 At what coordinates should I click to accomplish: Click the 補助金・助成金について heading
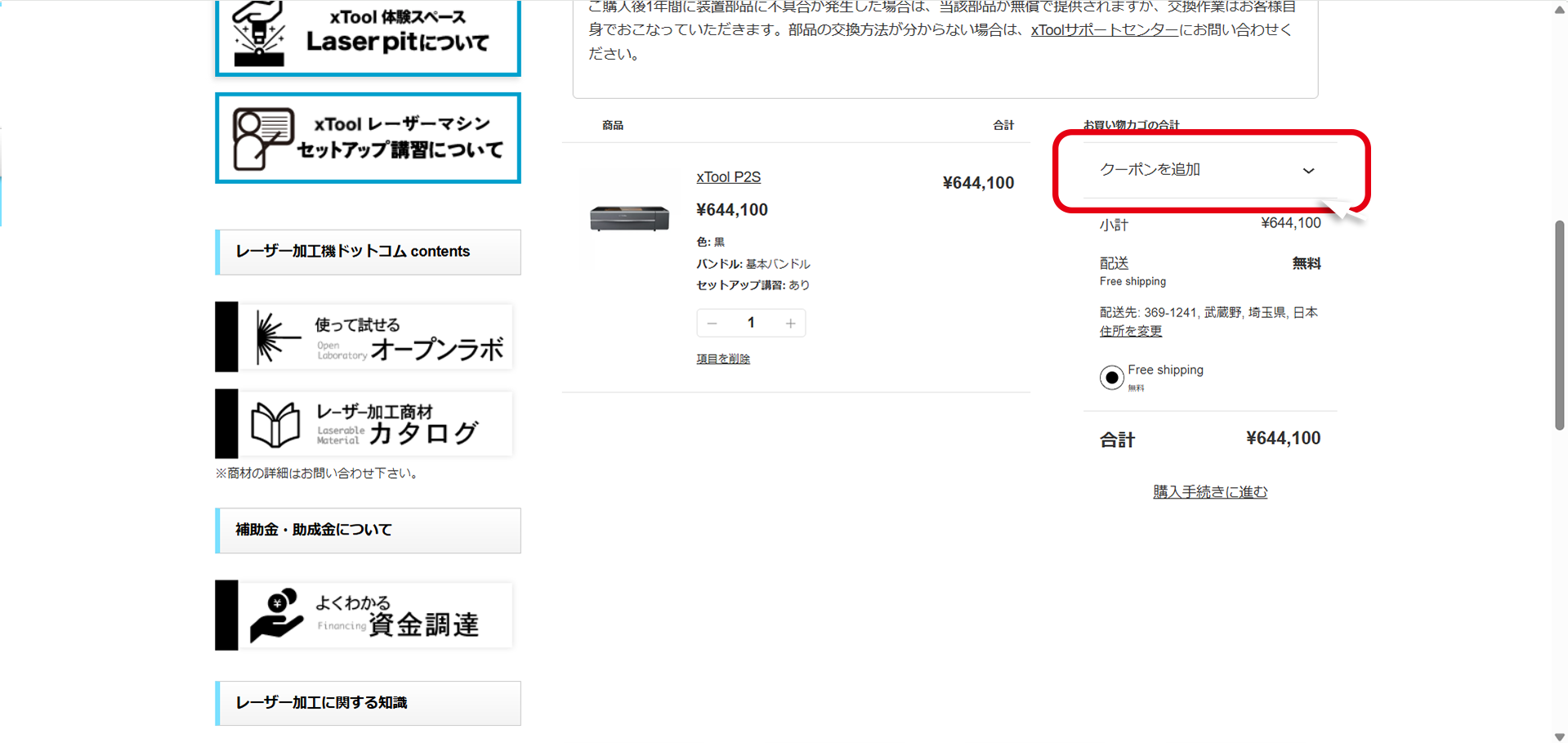pos(368,530)
